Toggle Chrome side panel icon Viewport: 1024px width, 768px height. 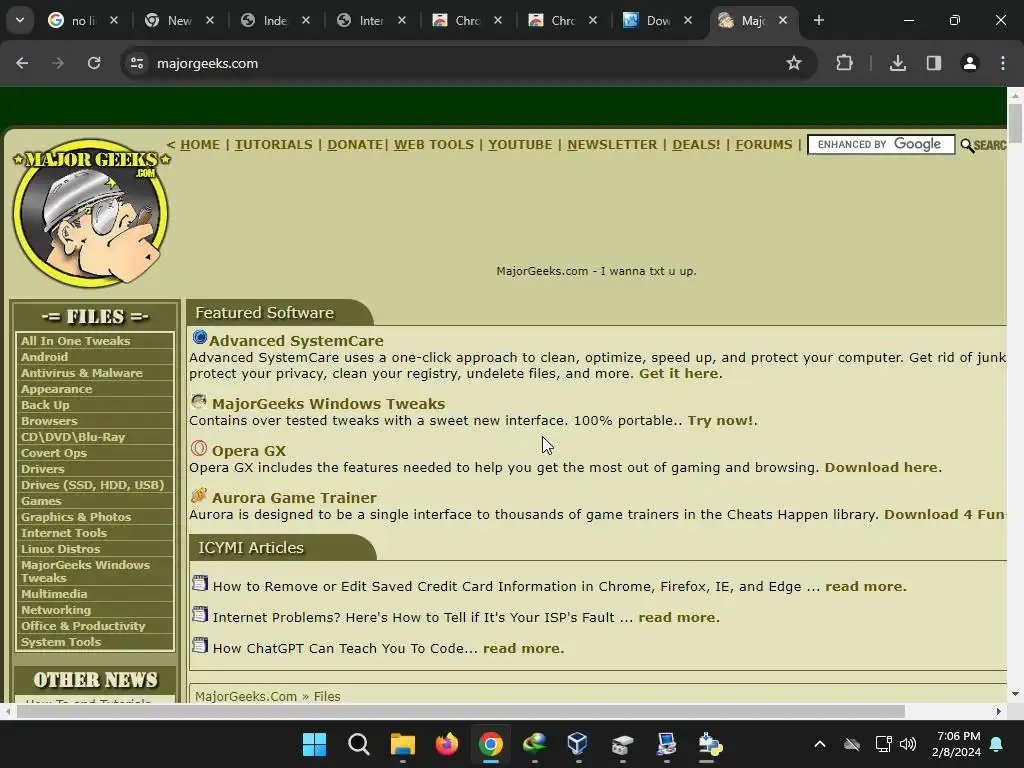(934, 63)
